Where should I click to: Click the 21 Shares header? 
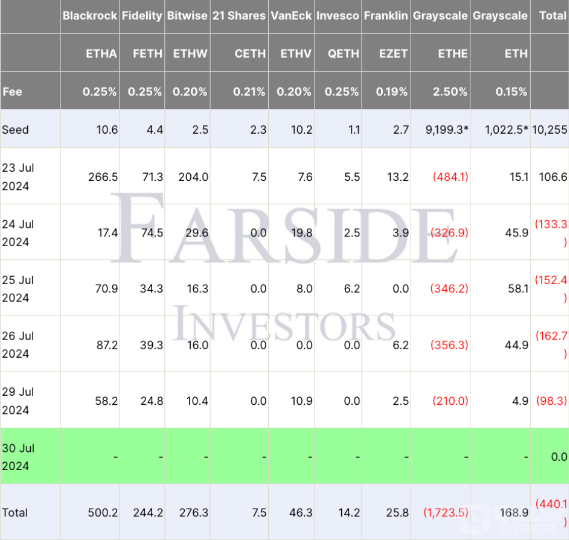click(x=239, y=16)
